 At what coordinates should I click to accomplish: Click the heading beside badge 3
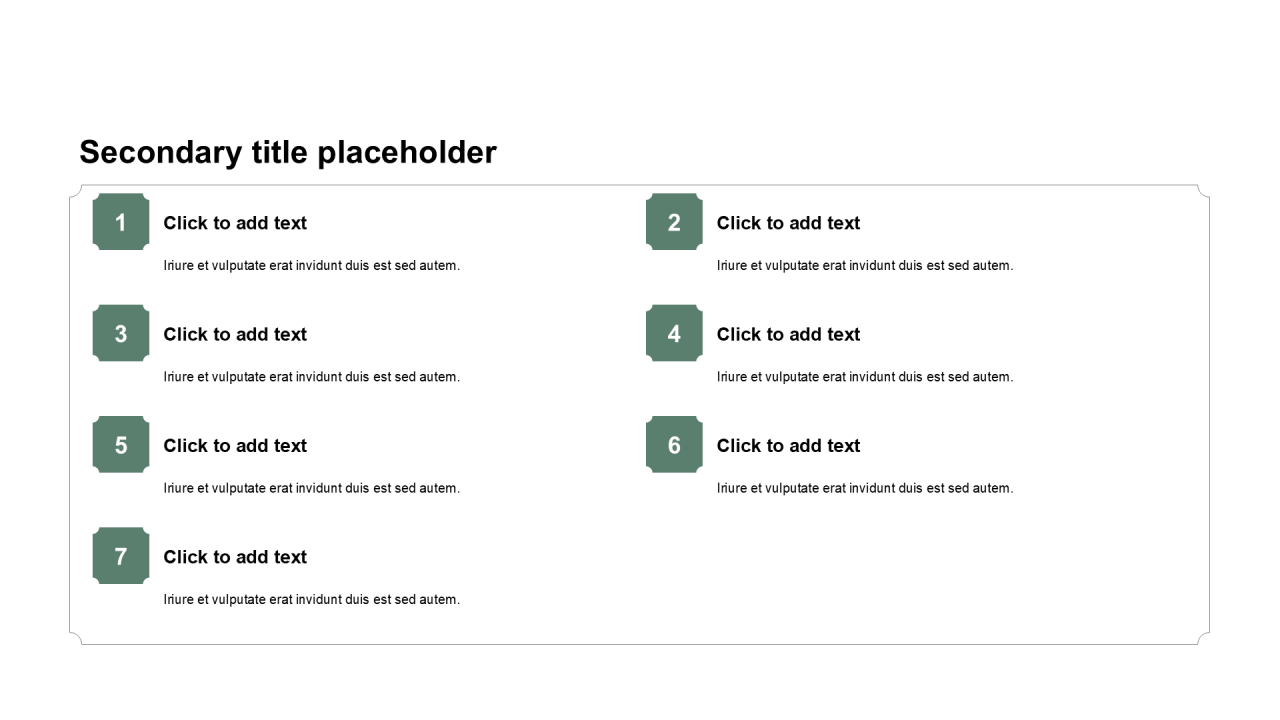click(x=235, y=334)
